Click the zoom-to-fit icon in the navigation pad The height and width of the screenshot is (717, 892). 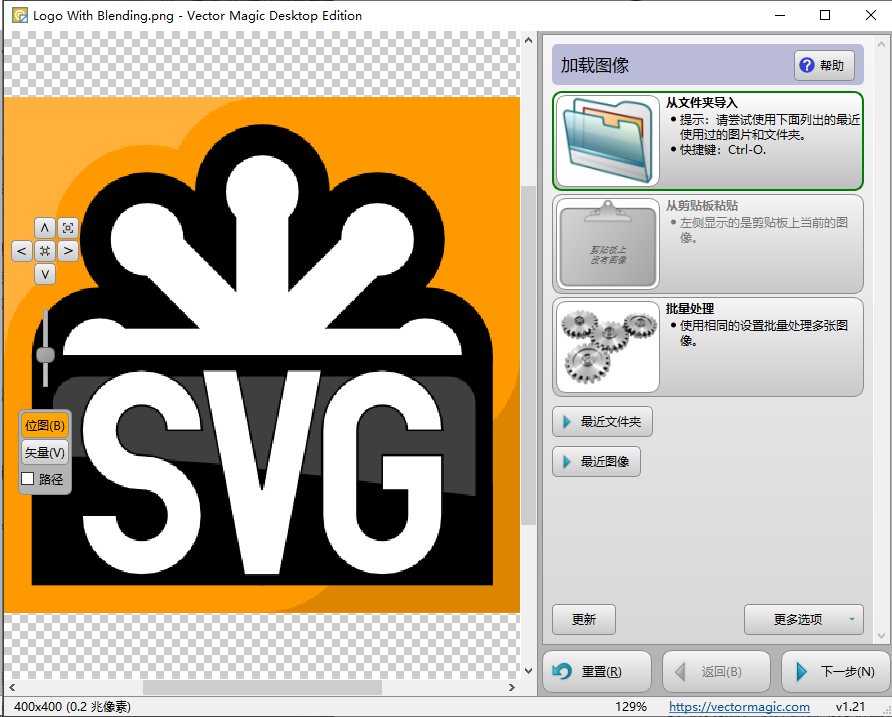pyautogui.click(x=68, y=228)
